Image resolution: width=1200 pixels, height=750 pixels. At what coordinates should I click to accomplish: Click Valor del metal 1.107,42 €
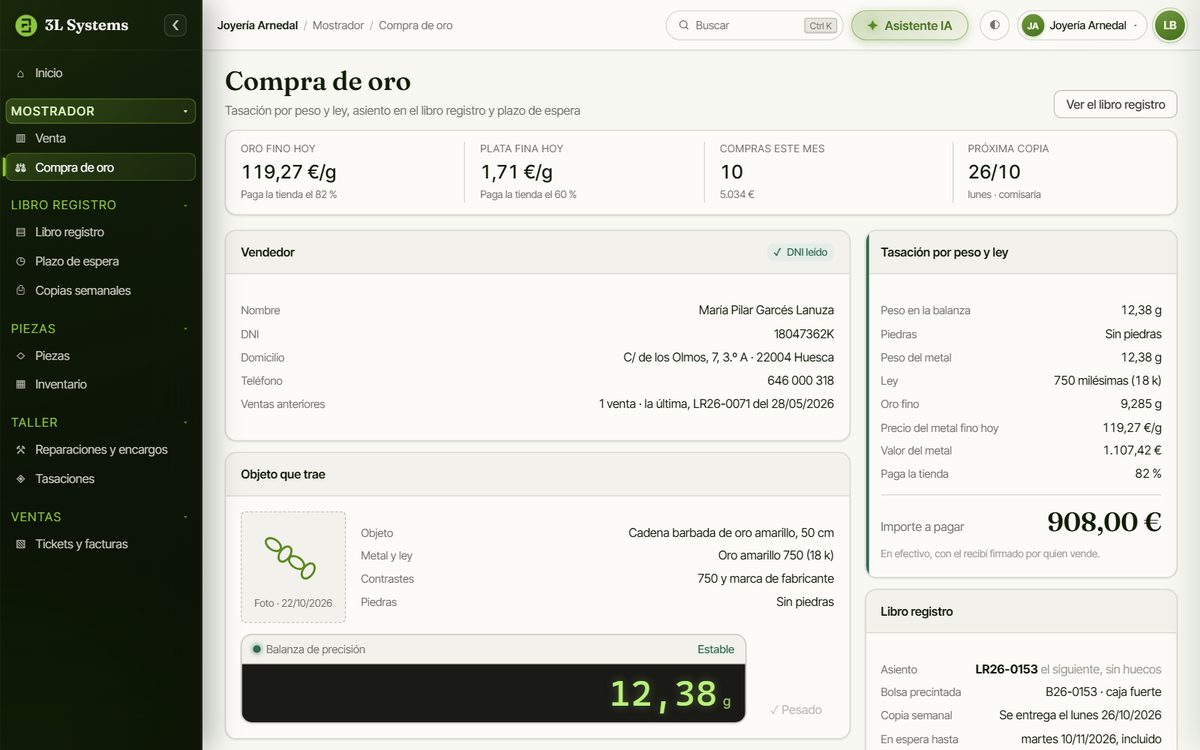(x=1132, y=451)
